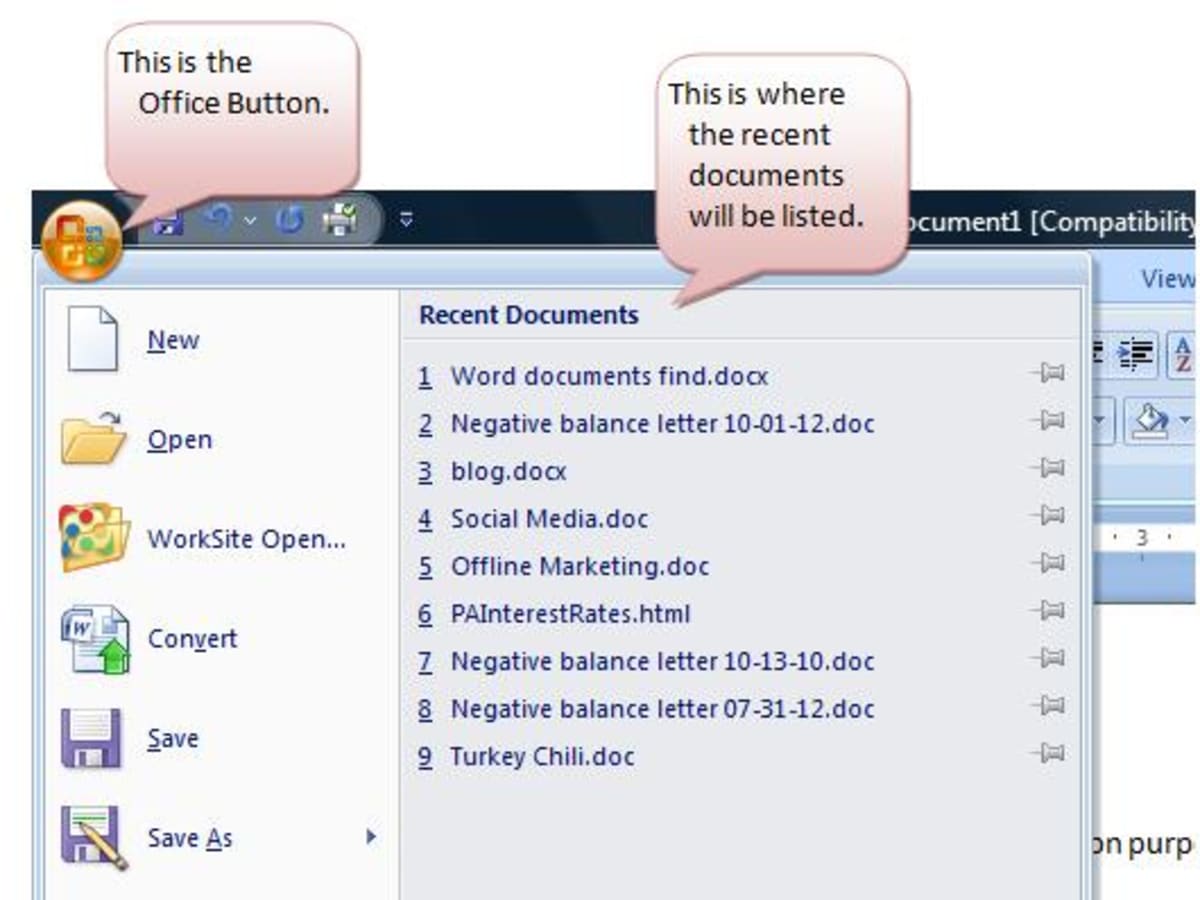Click the printer icon in Quick Access Toolbar

click(340, 219)
